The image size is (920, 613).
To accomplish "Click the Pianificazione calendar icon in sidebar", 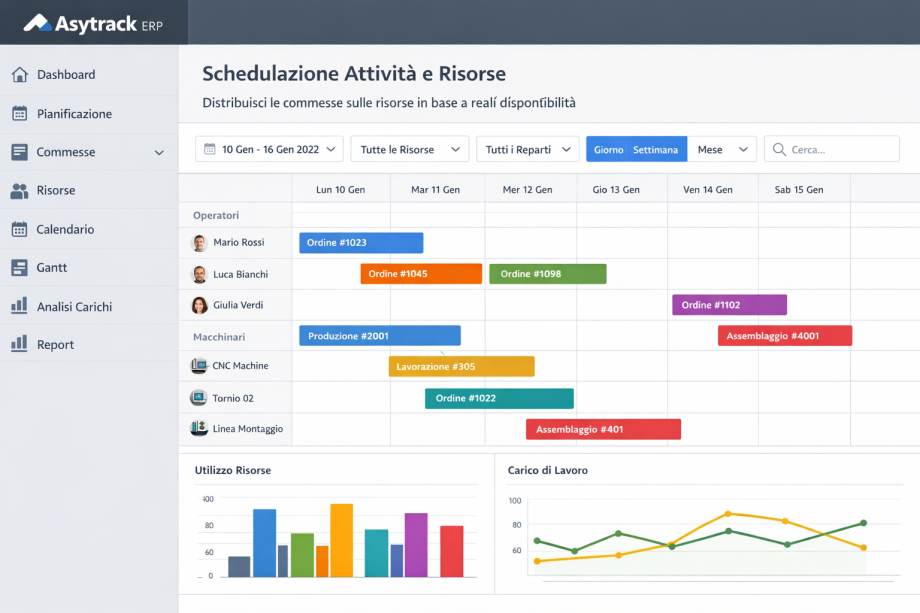I will coord(19,113).
